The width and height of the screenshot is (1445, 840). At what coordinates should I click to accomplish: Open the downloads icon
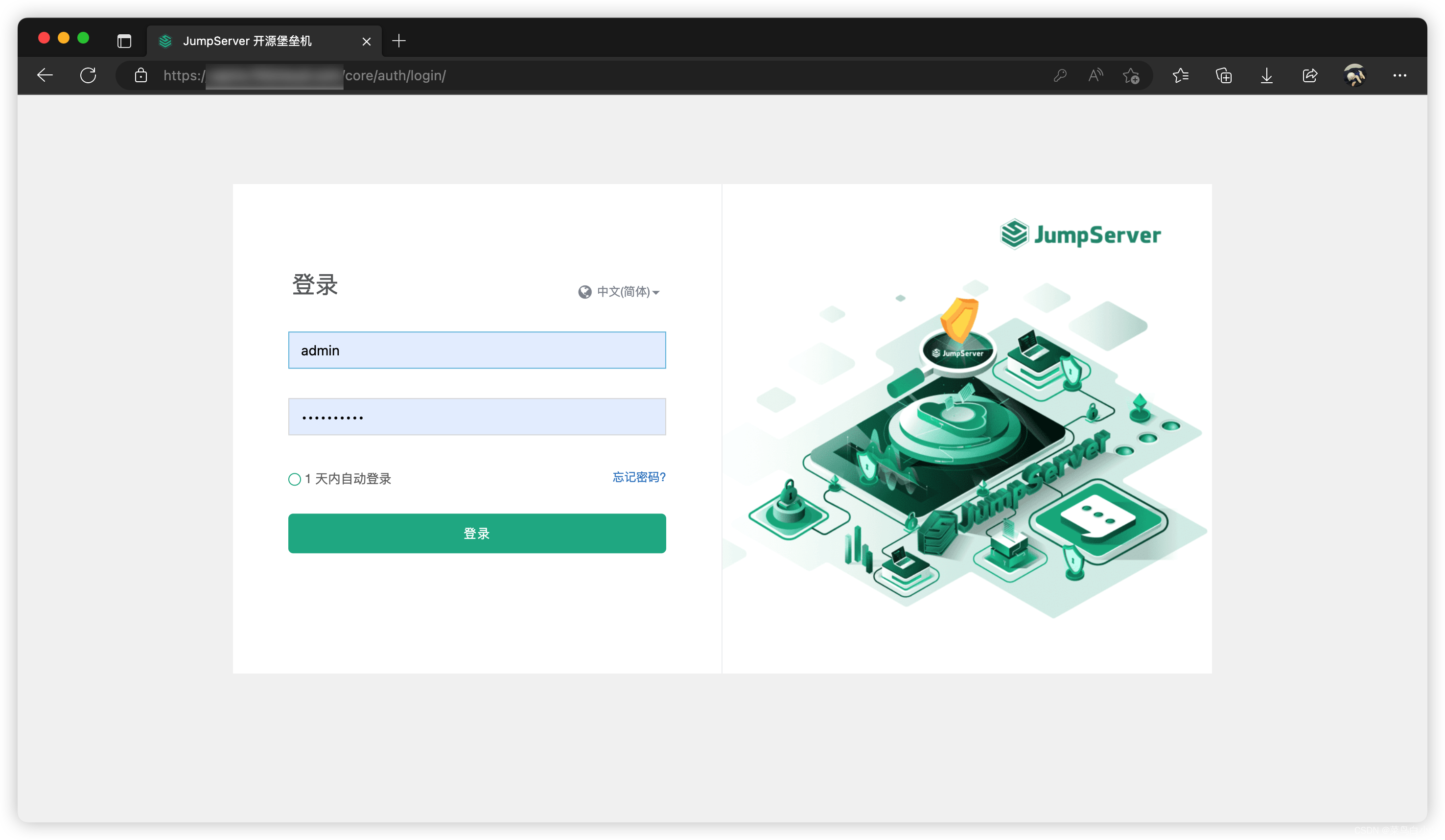click(1267, 75)
